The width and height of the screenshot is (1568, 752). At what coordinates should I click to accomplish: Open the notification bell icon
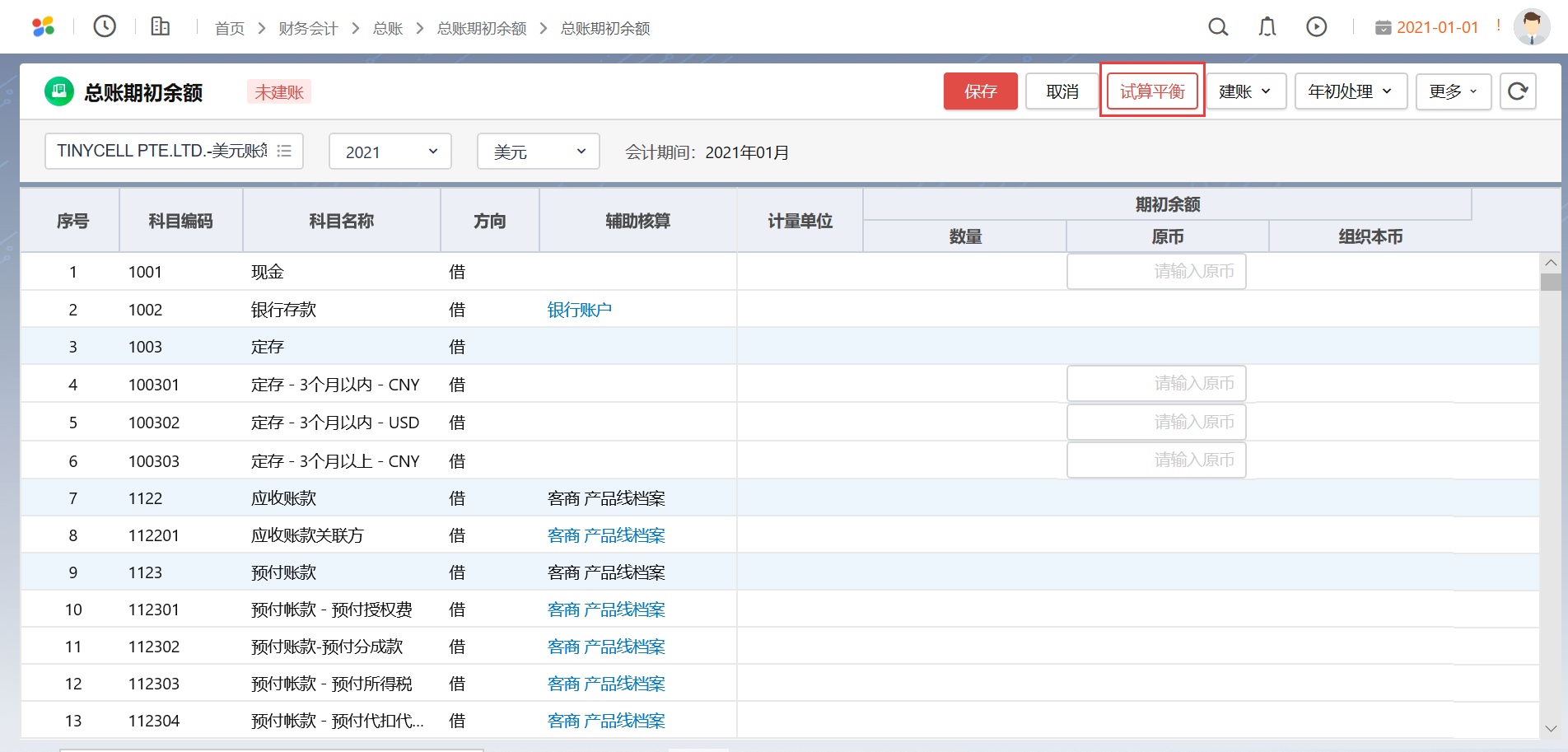1267,27
